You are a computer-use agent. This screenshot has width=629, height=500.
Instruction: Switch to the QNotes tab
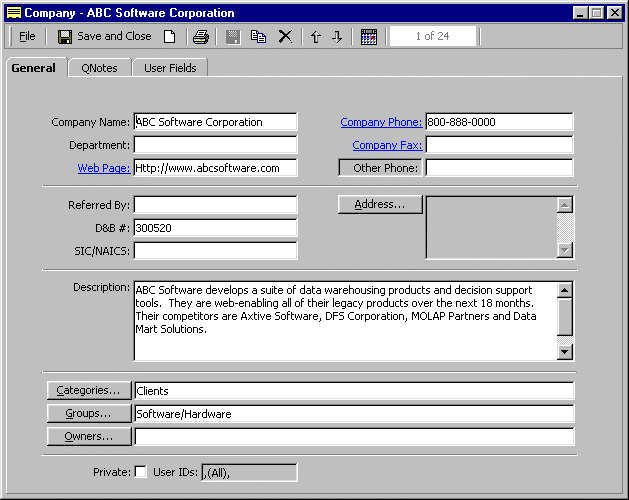[x=99, y=68]
